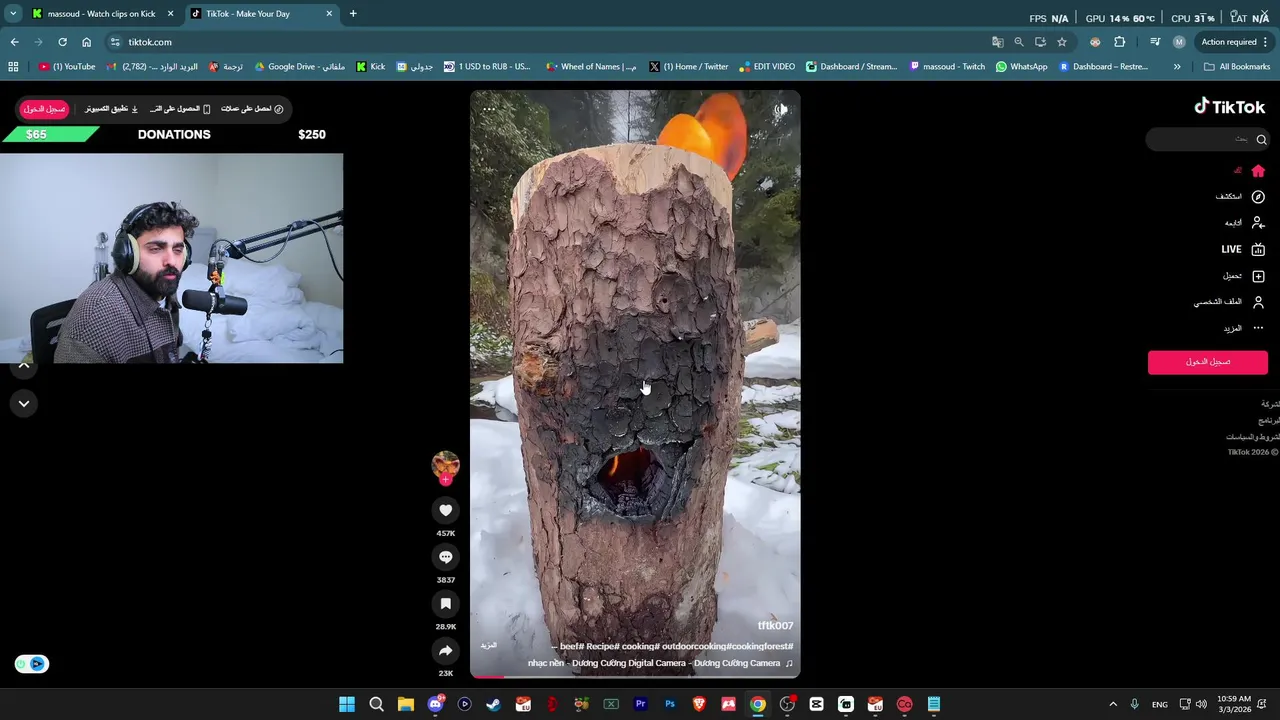Viewport: 1280px width, 720px height.
Task: Bookmark the video to favorites
Action: click(446, 604)
